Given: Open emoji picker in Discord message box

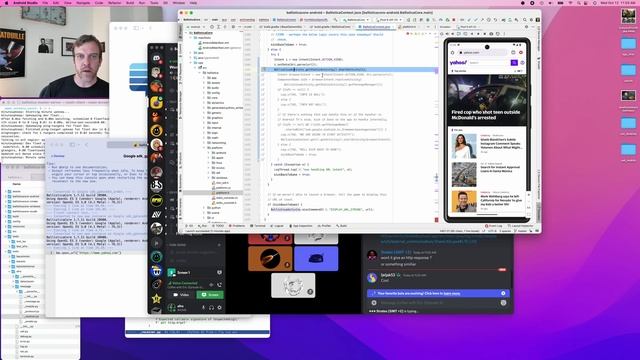Looking at the screenshot, I should click(x=503, y=303).
